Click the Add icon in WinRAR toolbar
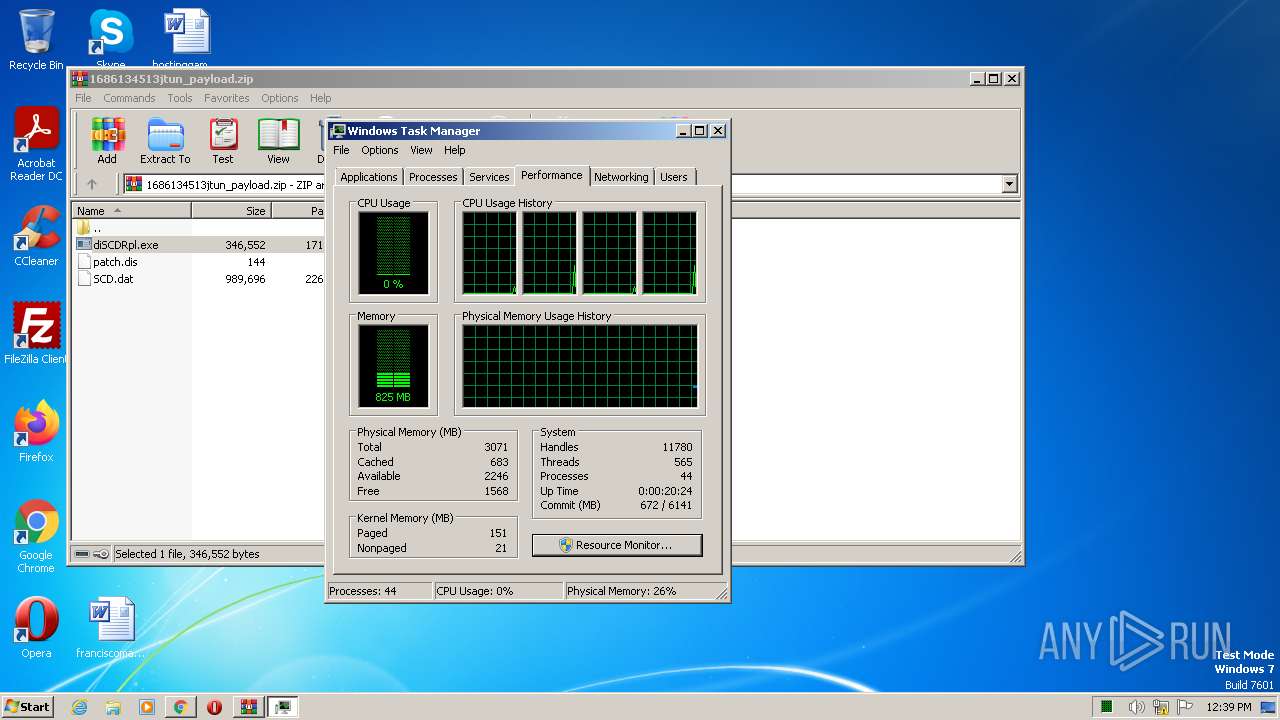The width and height of the screenshot is (1280, 720). pos(107,135)
